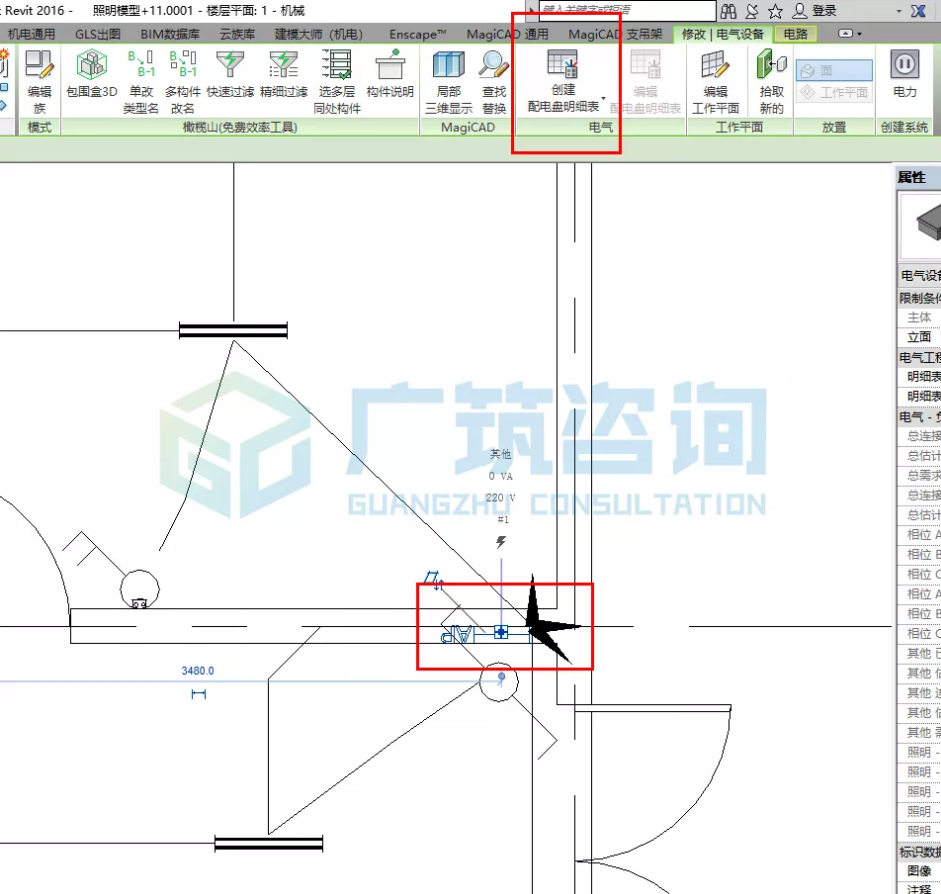Click the MagiCAD ribbon panel label
Viewport: 941px width, 894px height.
point(468,127)
